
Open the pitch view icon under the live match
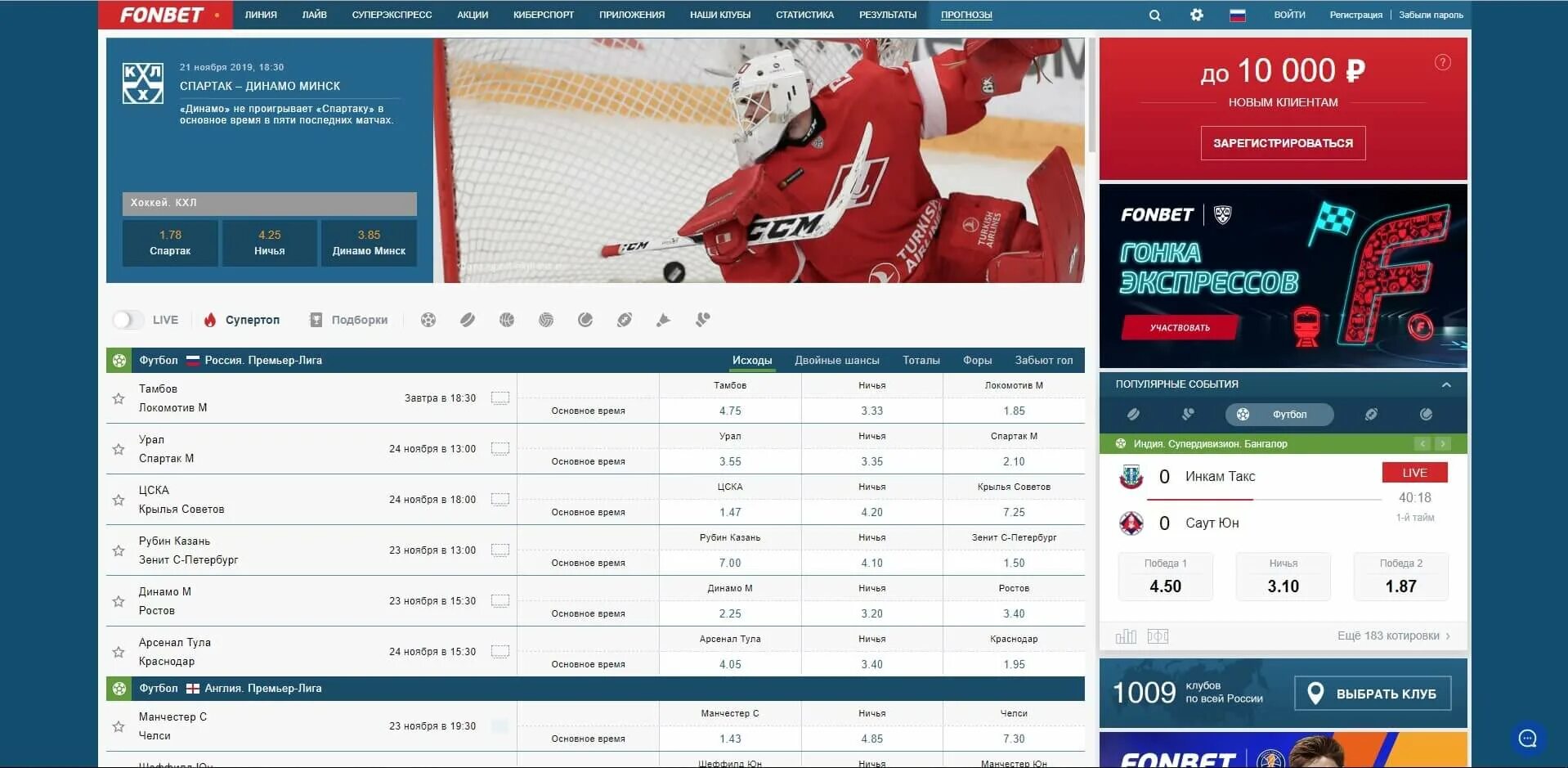click(1158, 636)
